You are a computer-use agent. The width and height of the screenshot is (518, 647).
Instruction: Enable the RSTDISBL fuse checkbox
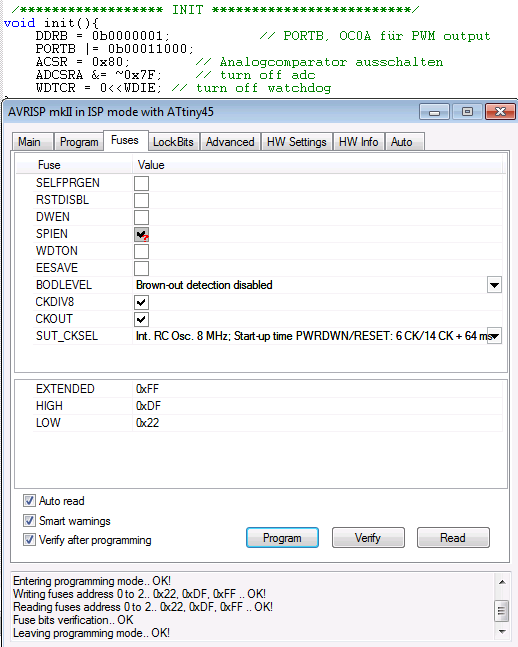coord(141,200)
